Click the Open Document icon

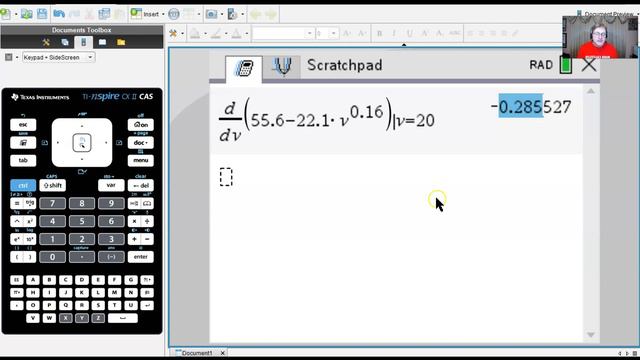[x=27, y=14]
